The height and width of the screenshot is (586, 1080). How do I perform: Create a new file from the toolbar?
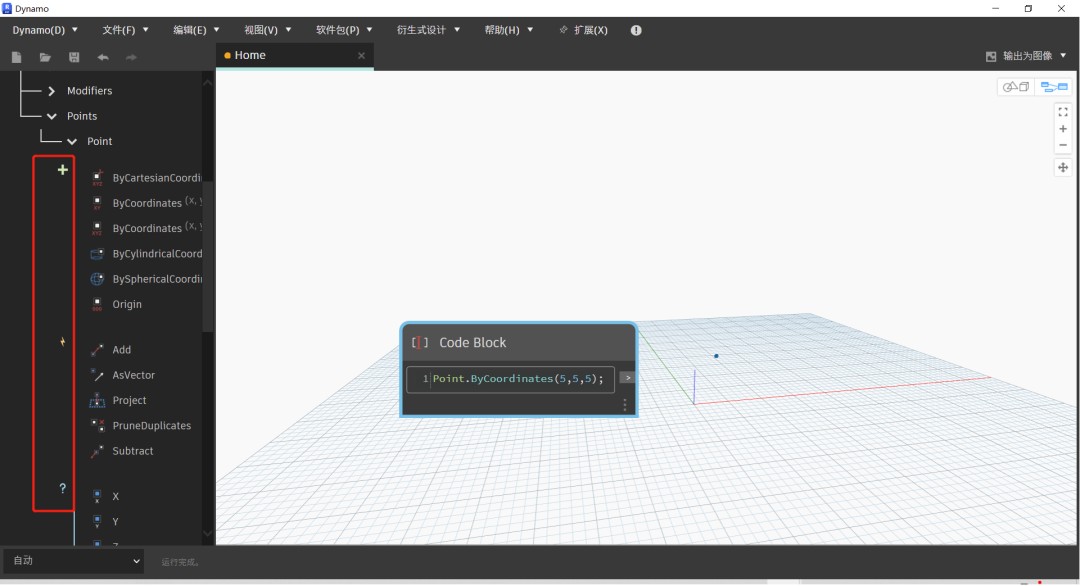coord(17,57)
